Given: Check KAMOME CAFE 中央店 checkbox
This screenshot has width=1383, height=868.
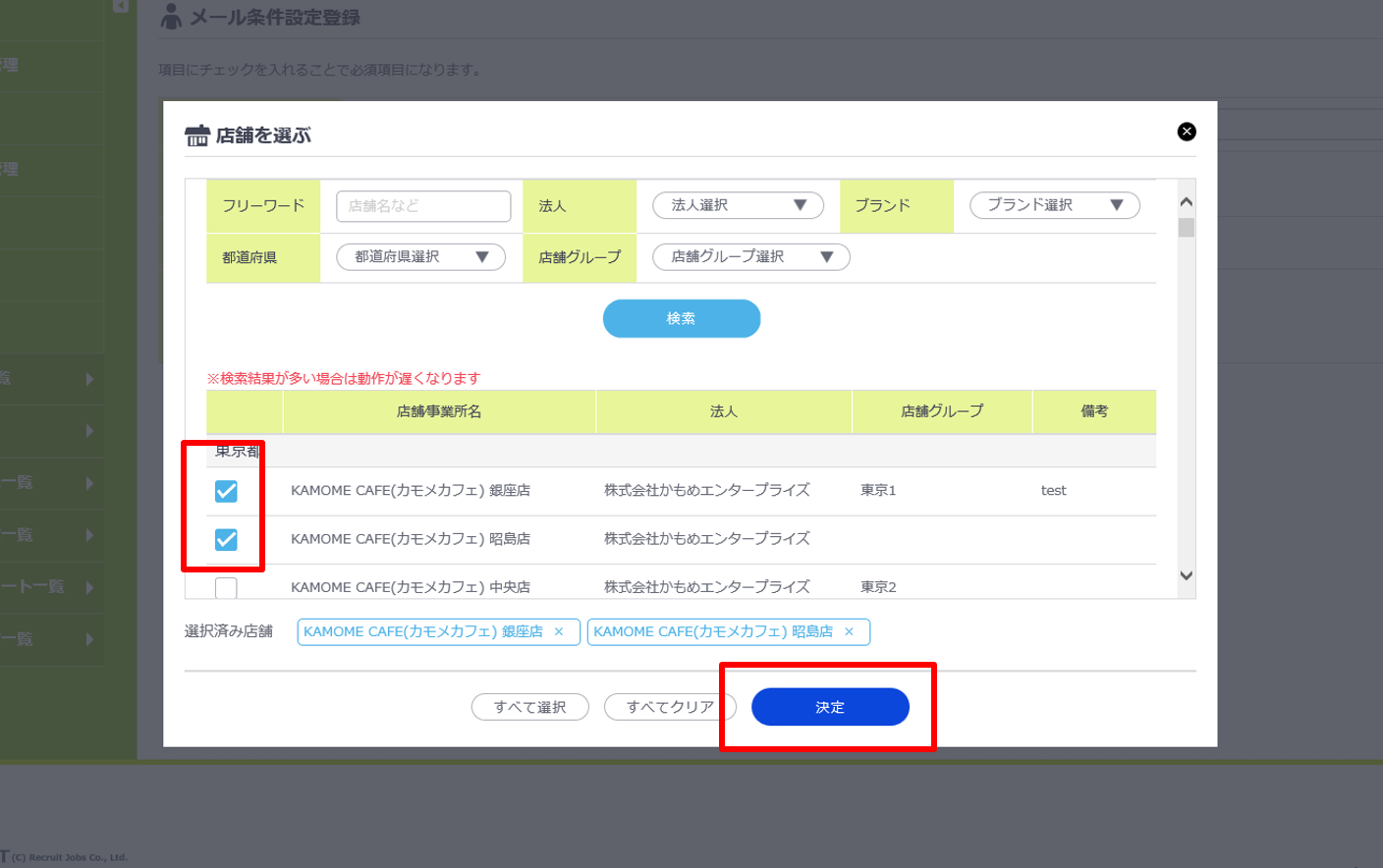Looking at the screenshot, I should pos(226,587).
